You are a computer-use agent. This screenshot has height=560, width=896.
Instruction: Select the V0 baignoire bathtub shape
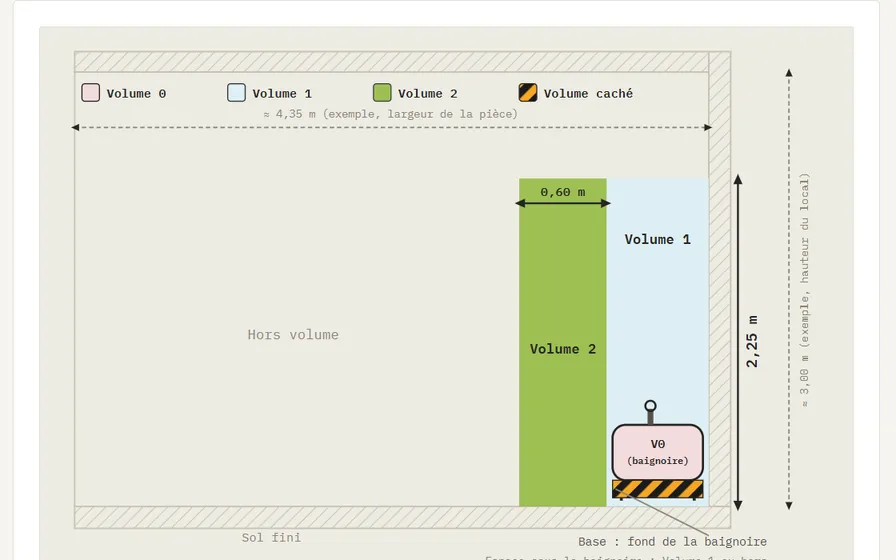pyautogui.click(x=657, y=452)
